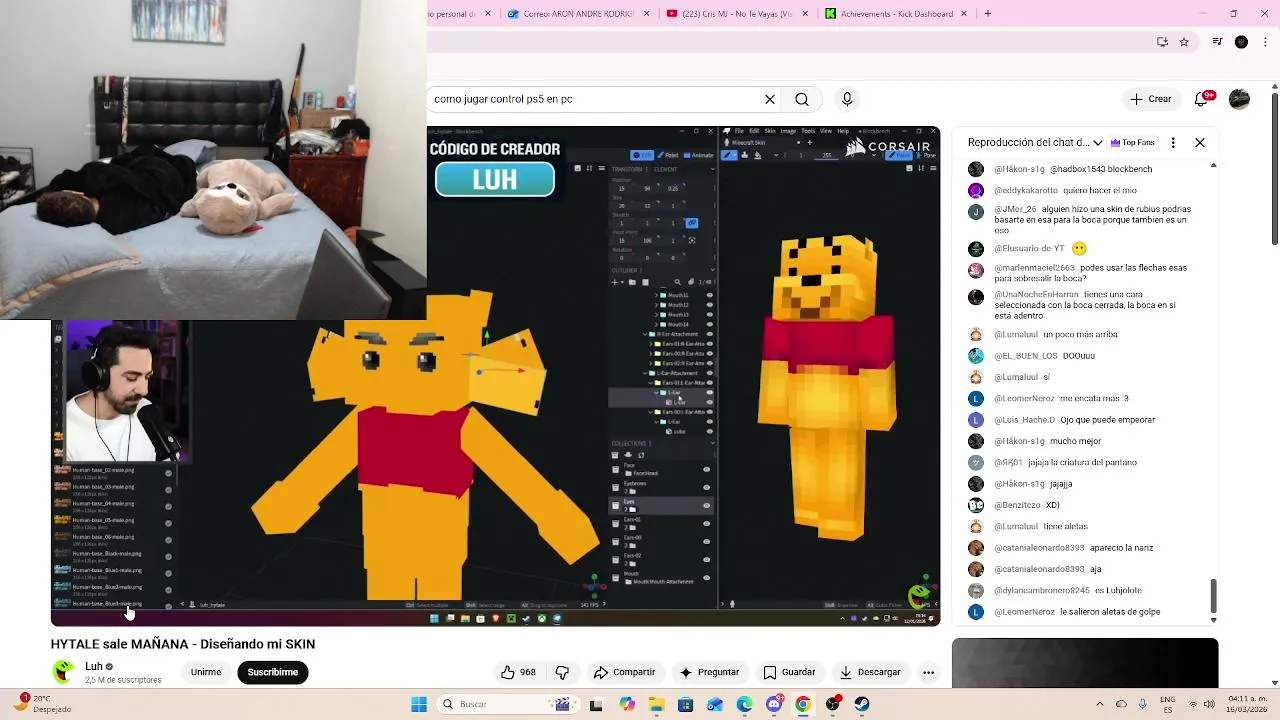Click the chat panel scrollbar thumb
Image resolution: width=1280 pixels, height=720 pixels.
click(1214, 596)
